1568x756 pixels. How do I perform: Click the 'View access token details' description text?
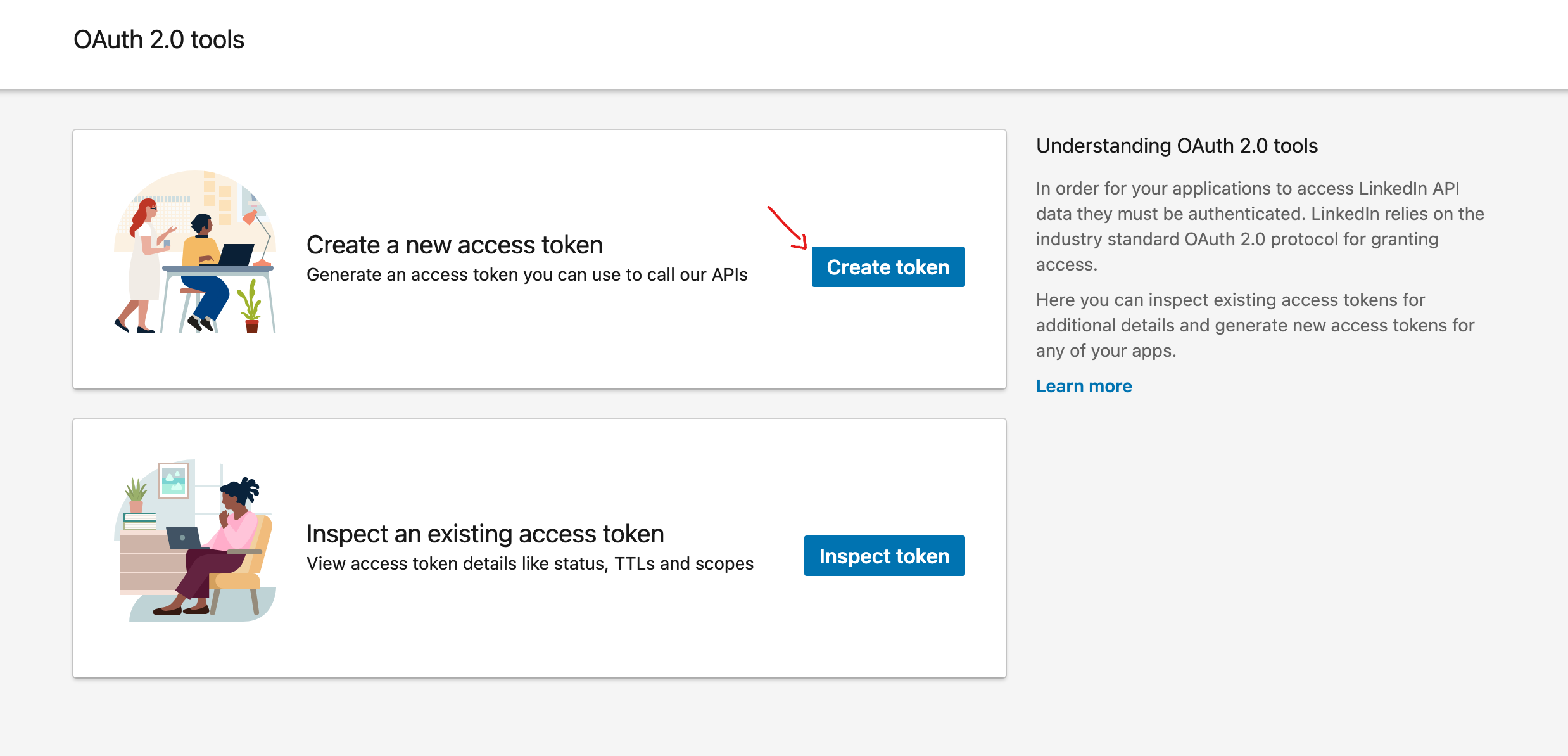tap(530, 563)
